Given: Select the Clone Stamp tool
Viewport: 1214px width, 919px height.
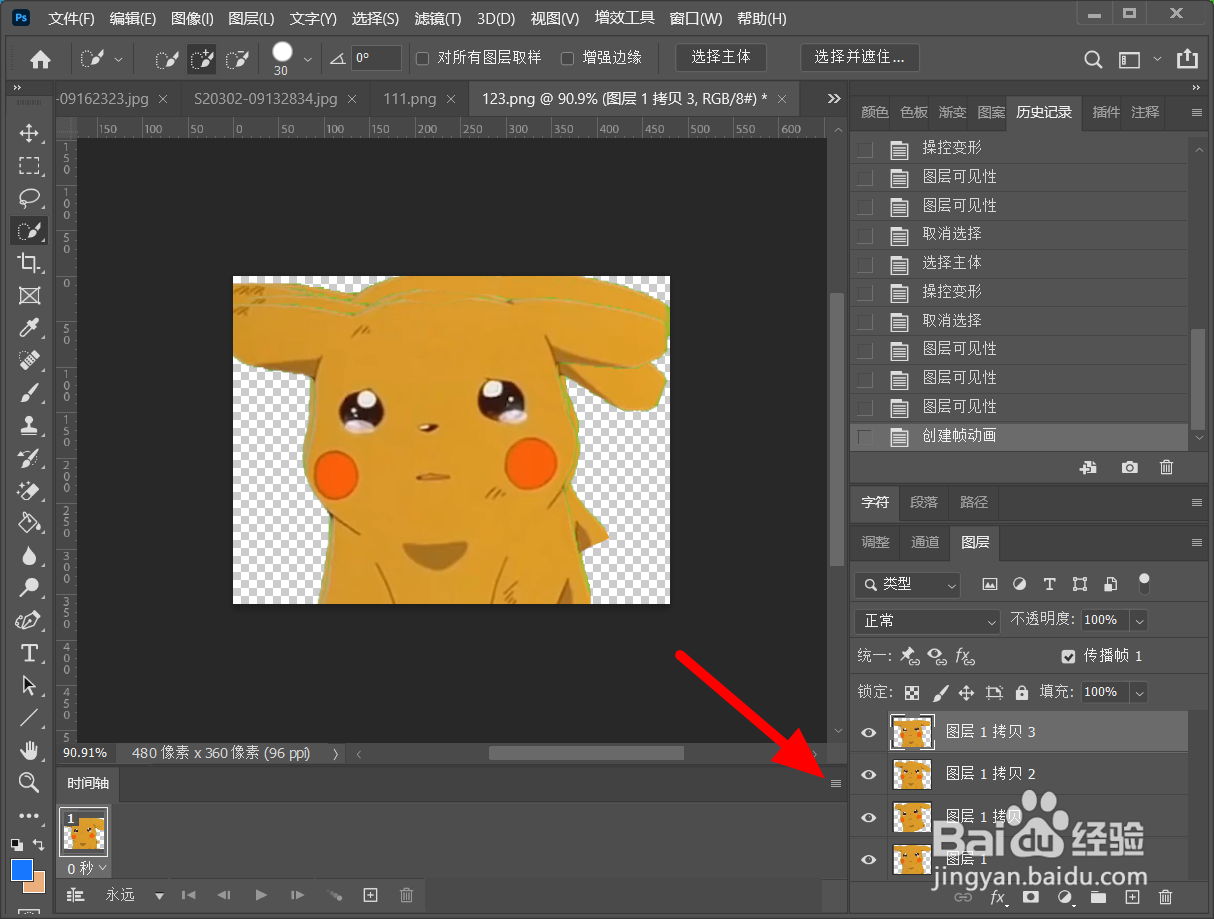Looking at the screenshot, I should 29,425.
